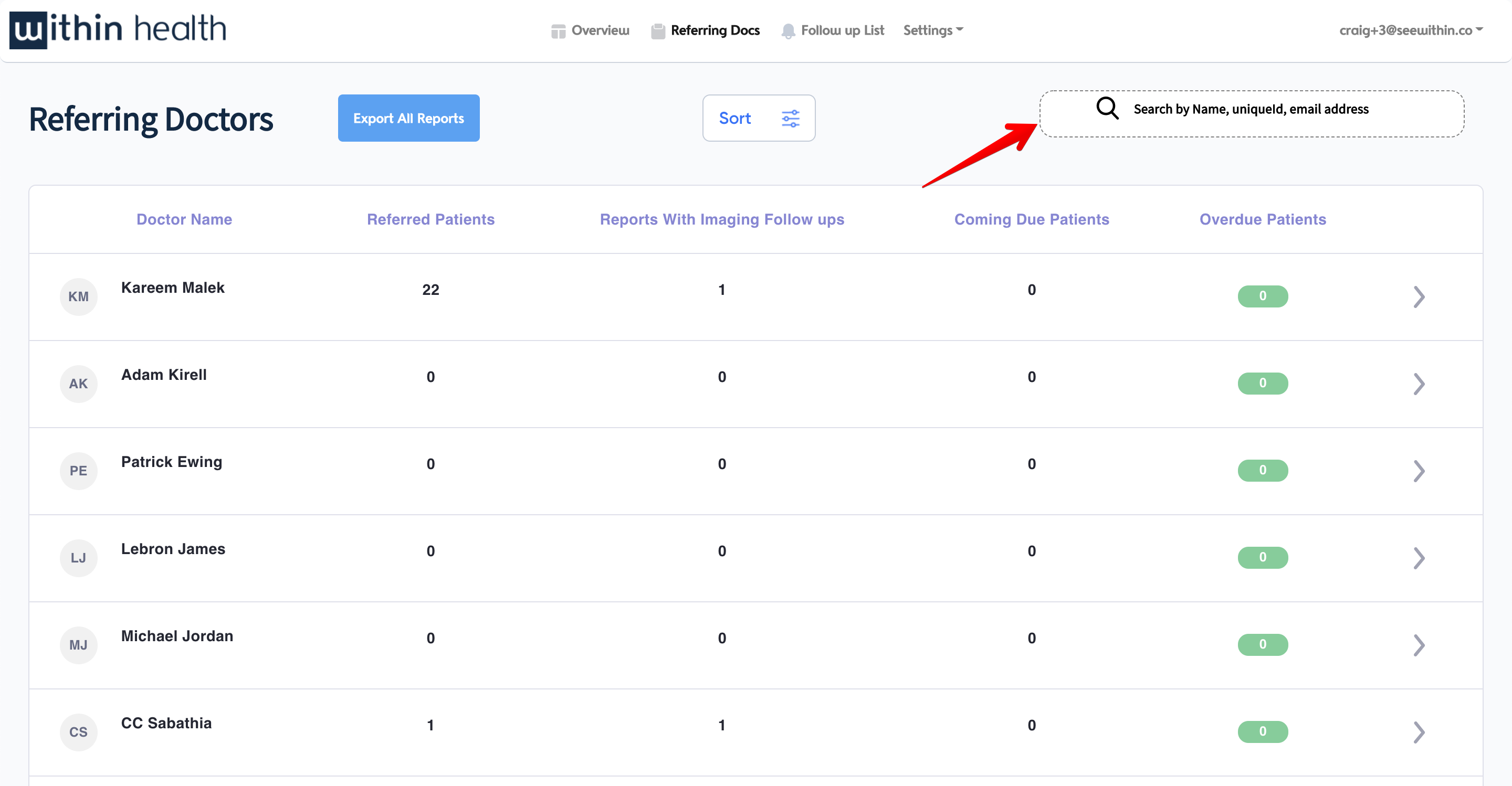Click Adam Kirell's referred patients value
This screenshot has width=1512, height=786.
(430, 377)
